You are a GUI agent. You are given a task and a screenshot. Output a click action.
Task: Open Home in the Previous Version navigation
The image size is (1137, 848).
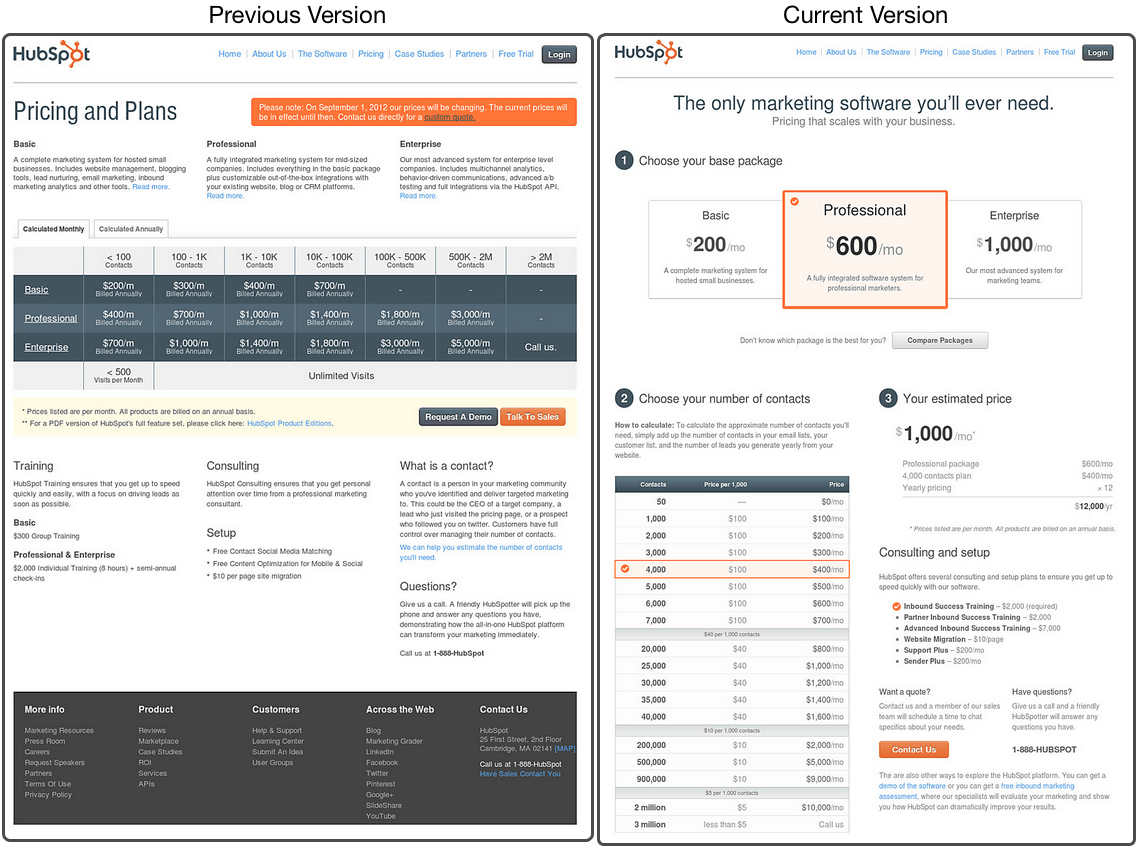pyautogui.click(x=230, y=54)
